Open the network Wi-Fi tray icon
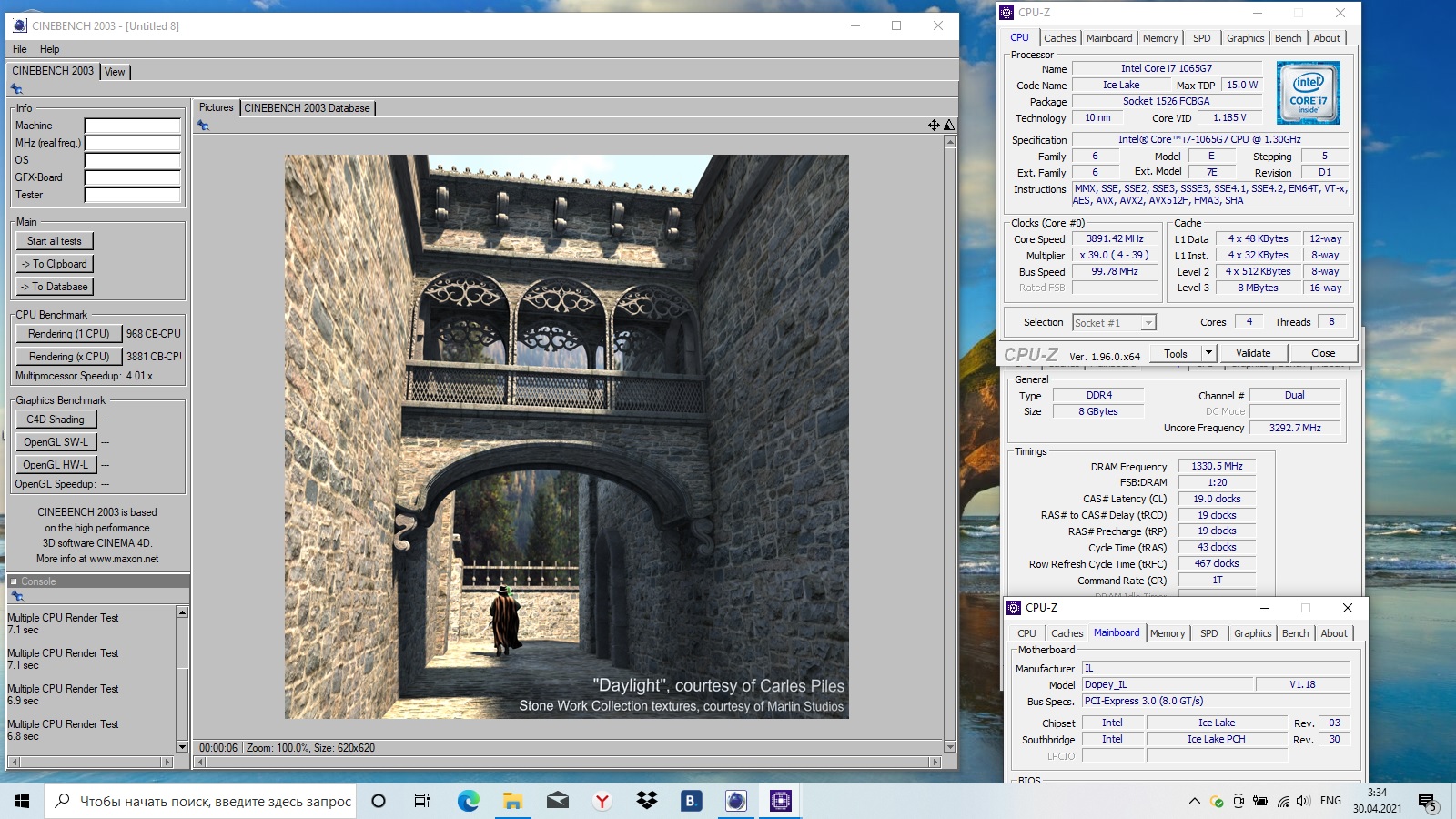Image resolution: width=1456 pixels, height=819 pixels. point(1282,801)
